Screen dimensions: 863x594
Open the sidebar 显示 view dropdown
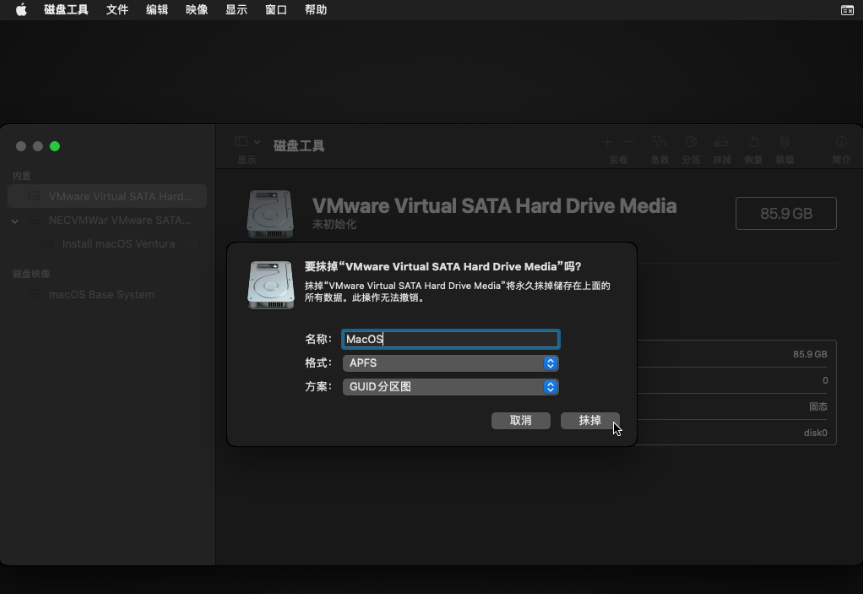click(247, 143)
